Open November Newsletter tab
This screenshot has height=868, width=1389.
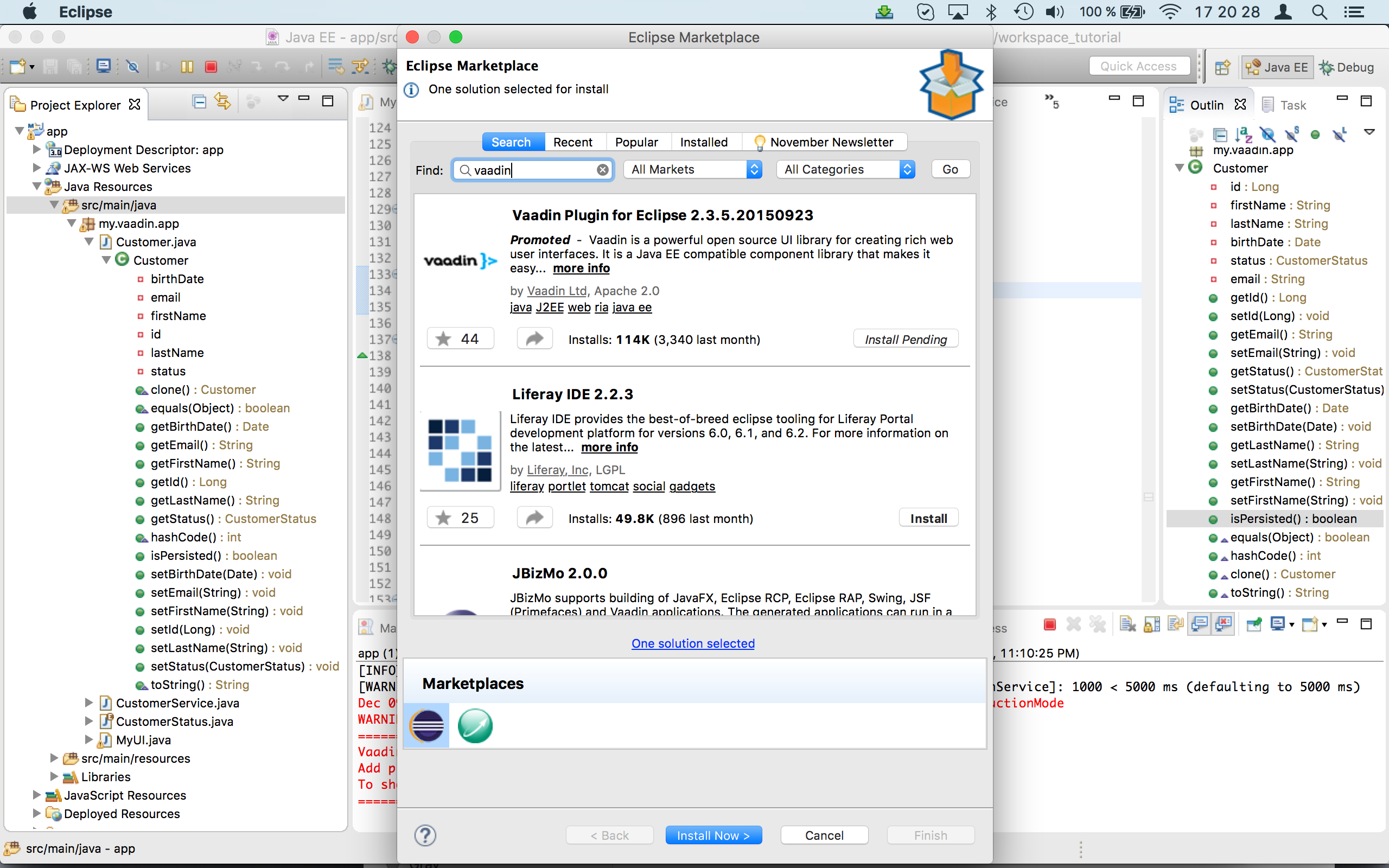point(824,142)
